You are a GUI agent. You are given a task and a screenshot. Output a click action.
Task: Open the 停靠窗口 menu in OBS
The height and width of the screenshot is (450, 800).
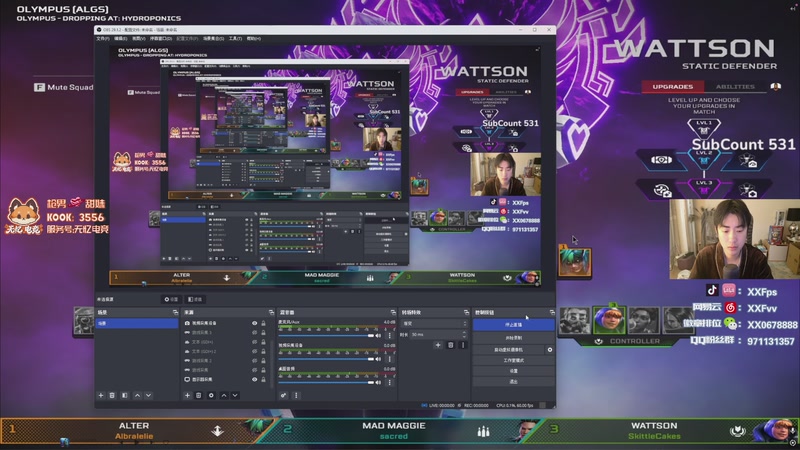coord(161,39)
